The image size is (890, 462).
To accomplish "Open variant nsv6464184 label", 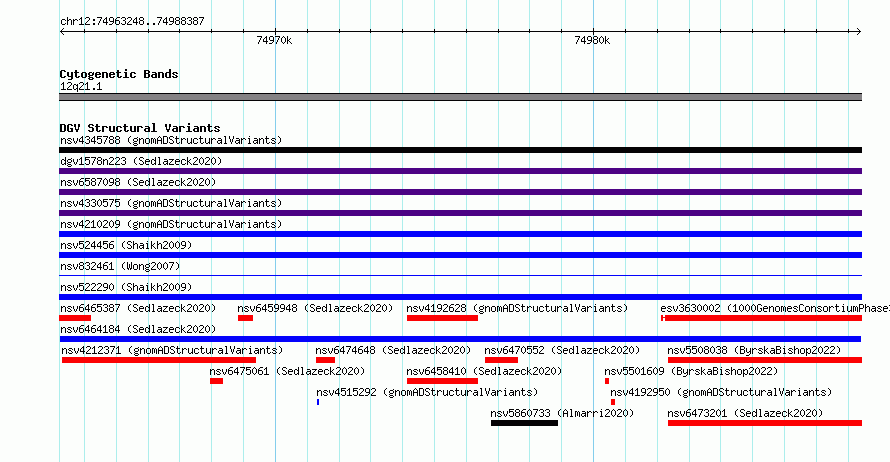I will pyautogui.click(x=138, y=329).
